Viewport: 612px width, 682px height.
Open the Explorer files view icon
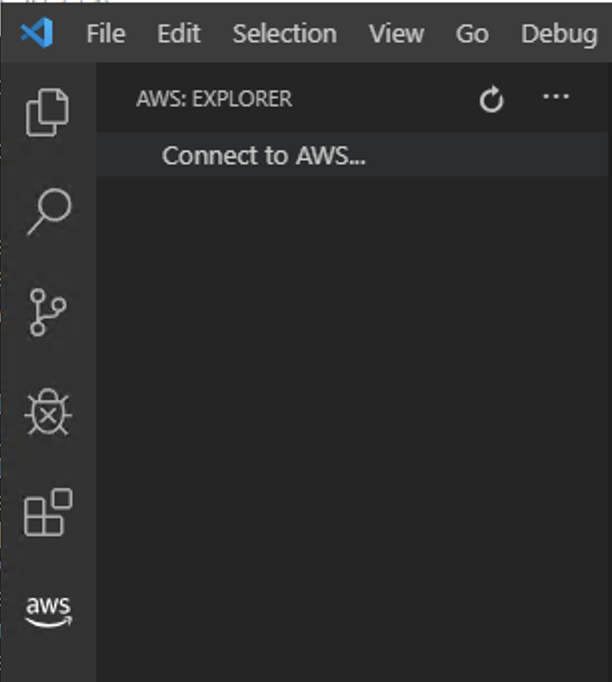coord(47,112)
